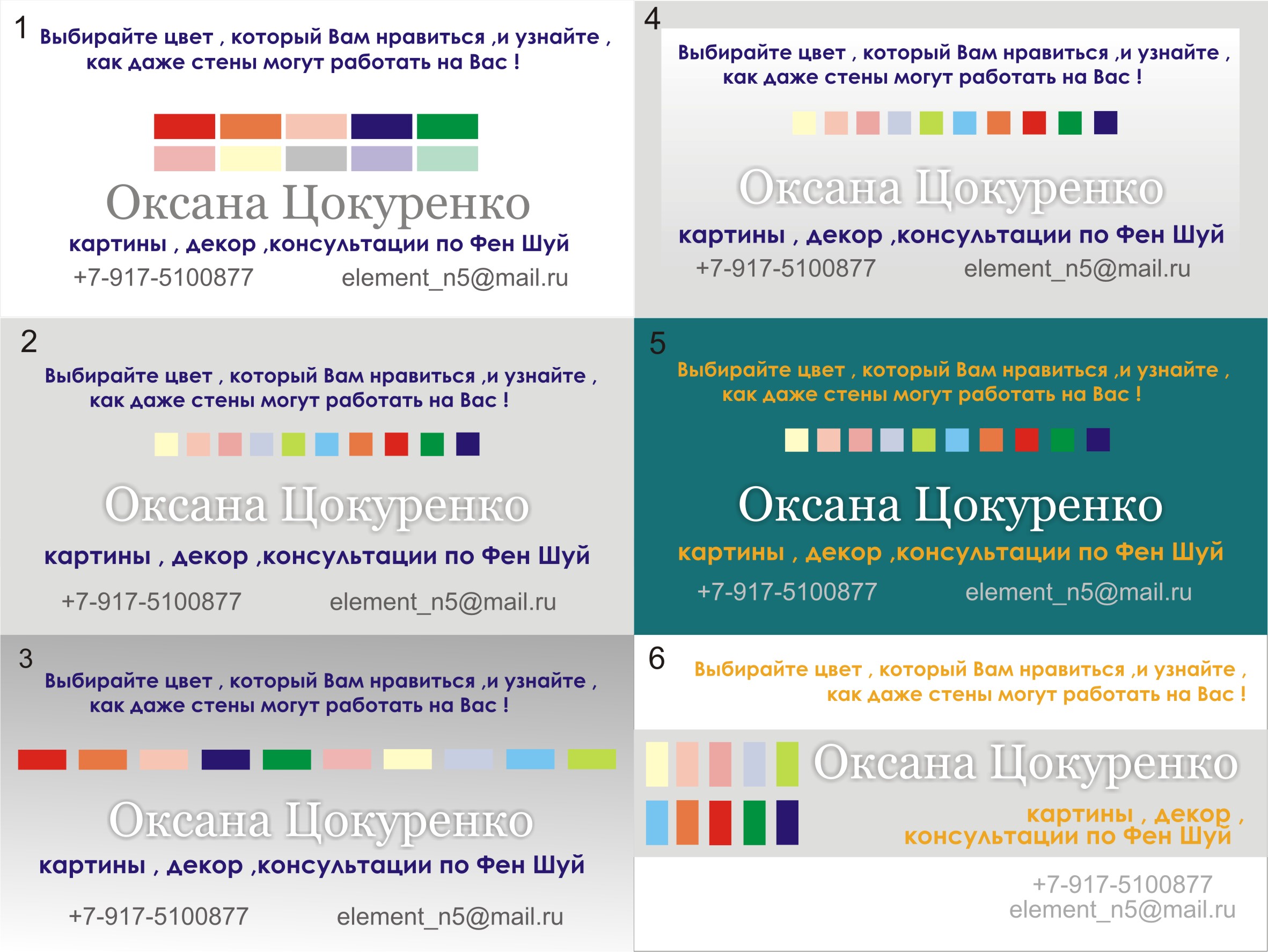Click the name Оксана Цокуренко on teal card

(950, 506)
